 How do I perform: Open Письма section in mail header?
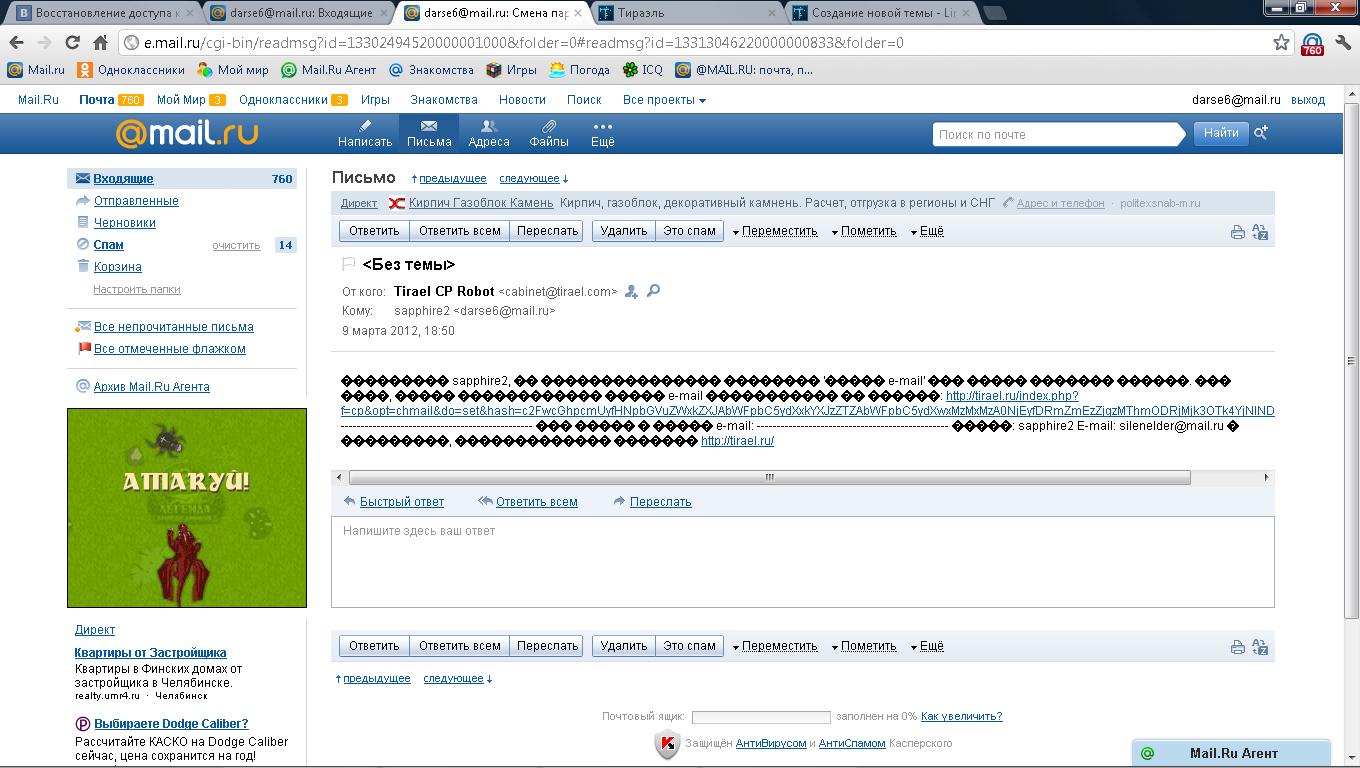click(x=429, y=133)
